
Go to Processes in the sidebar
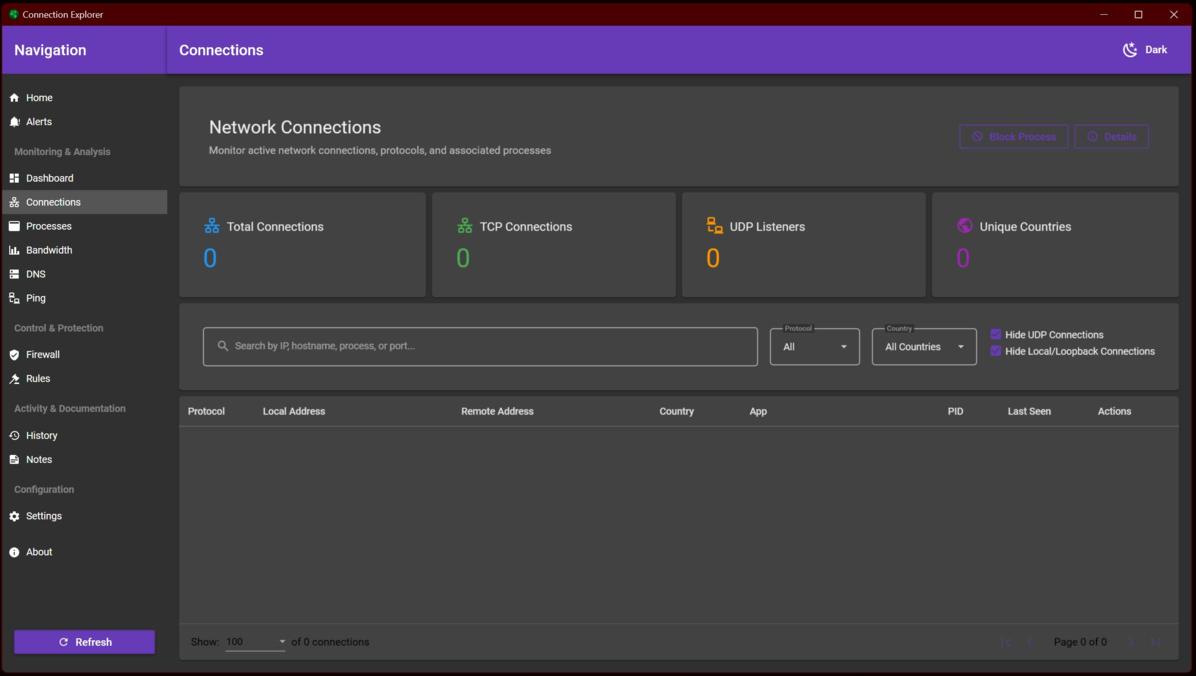point(49,226)
